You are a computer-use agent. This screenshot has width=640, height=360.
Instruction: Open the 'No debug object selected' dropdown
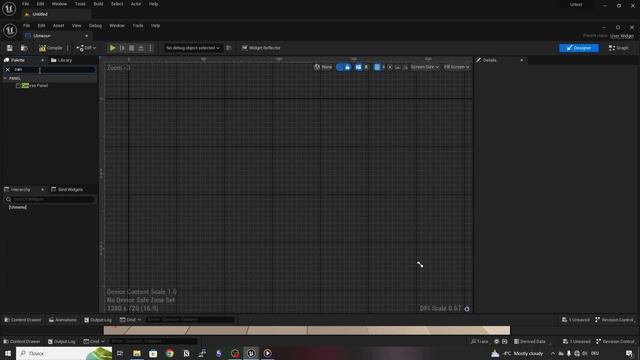pos(193,48)
